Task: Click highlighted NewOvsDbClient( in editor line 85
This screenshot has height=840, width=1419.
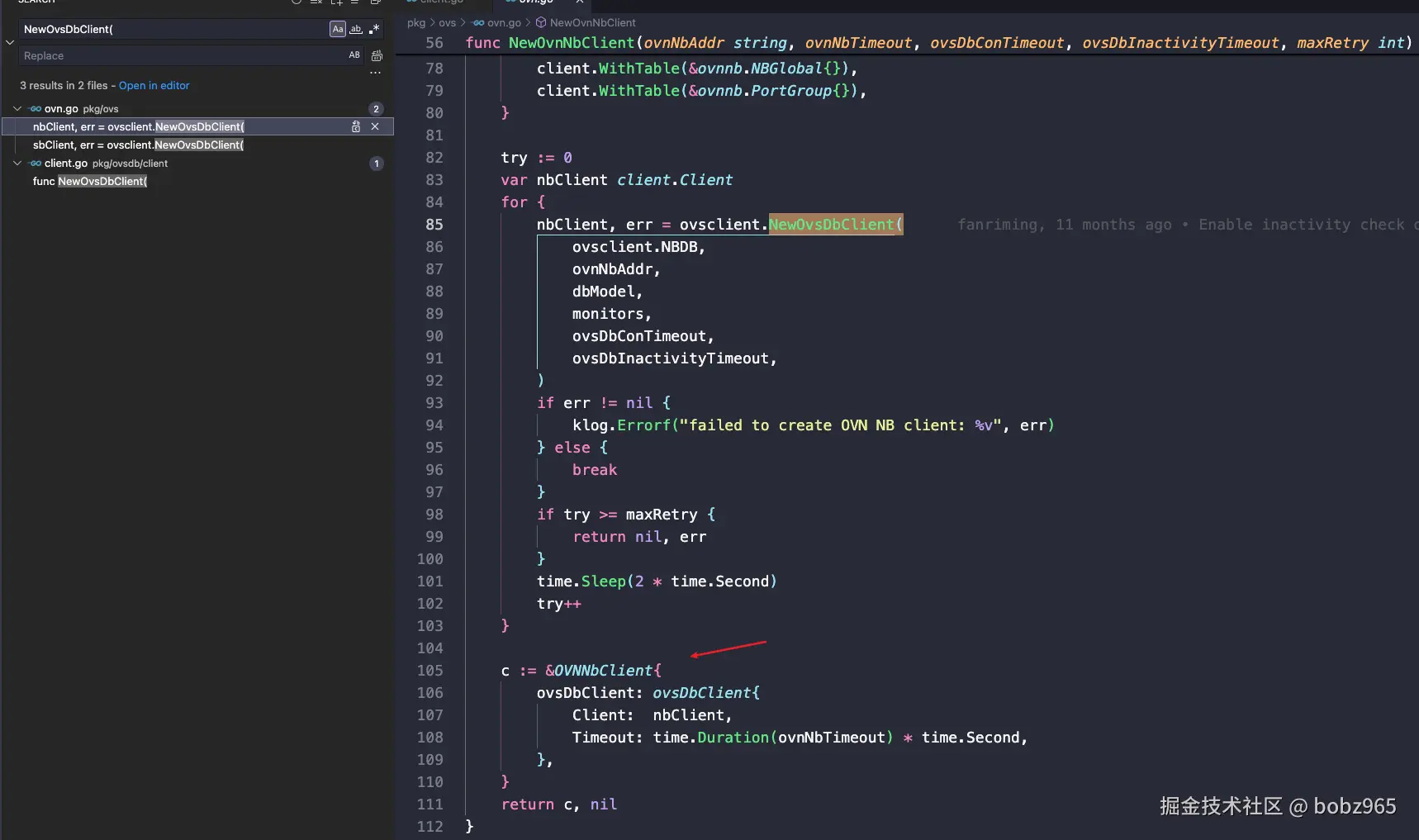Action: click(x=836, y=225)
